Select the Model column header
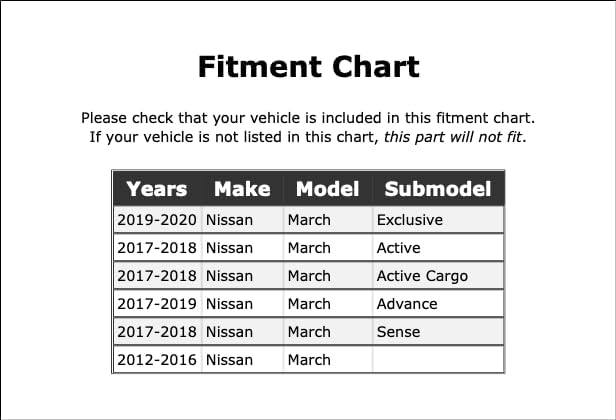This screenshot has height=420, width=616. pos(327,189)
